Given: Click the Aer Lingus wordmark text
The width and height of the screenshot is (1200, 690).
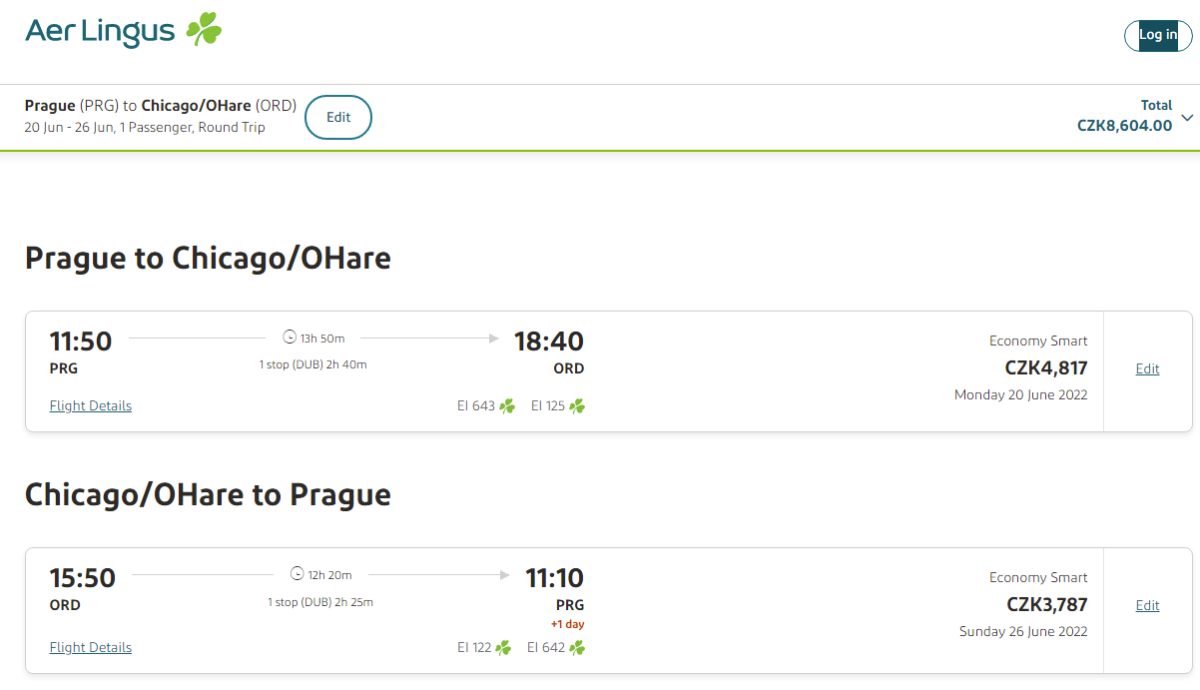Looking at the screenshot, I should pyautogui.click(x=100, y=31).
